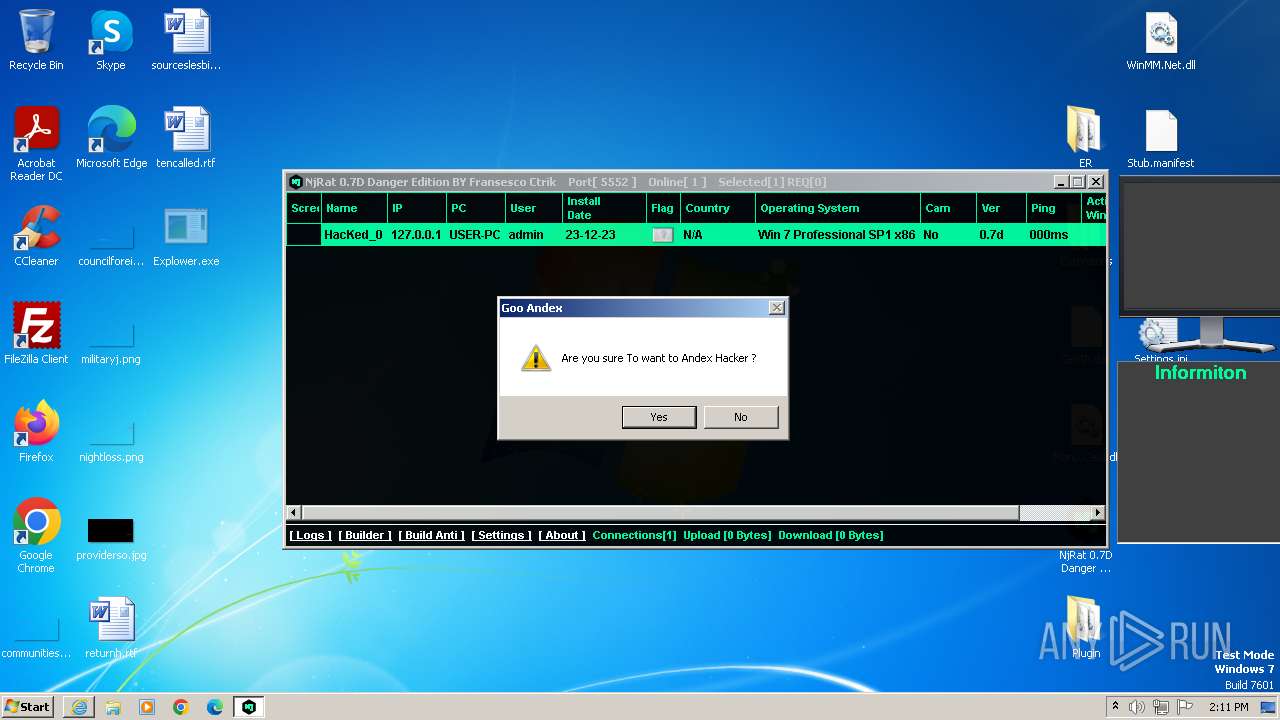Confirm with the Yes button in Goo Andex dialog
This screenshot has width=1280, height=720.
659,417
